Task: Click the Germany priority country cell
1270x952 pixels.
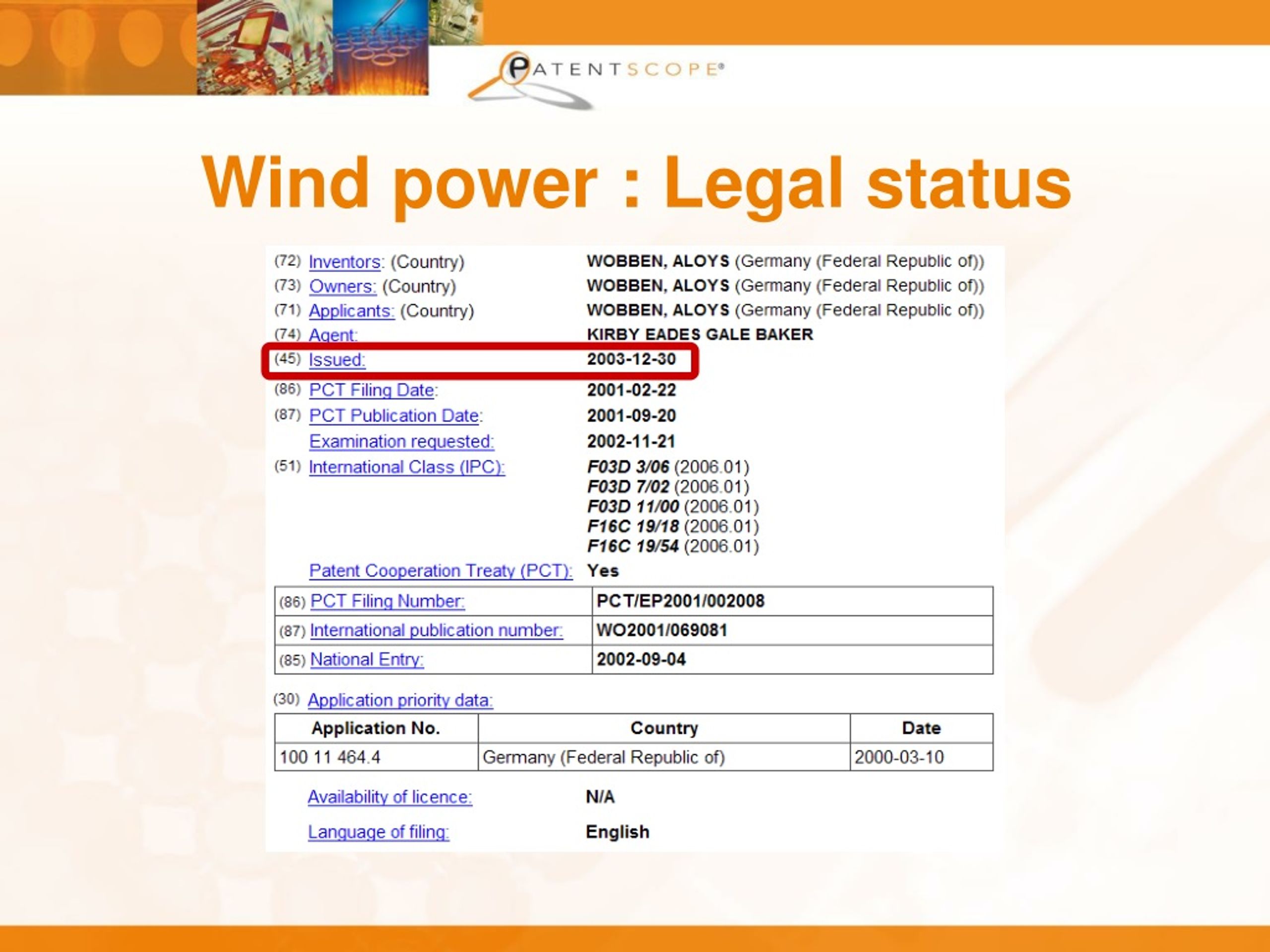Action: (x=664, y=758)
